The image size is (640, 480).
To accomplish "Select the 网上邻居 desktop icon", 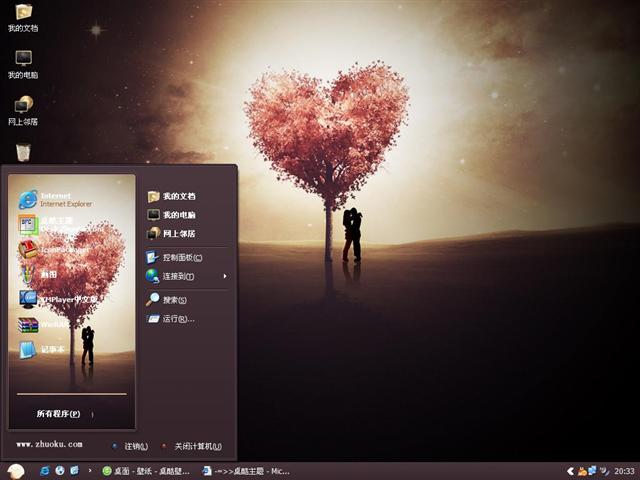I will click(x=23, y=110).
